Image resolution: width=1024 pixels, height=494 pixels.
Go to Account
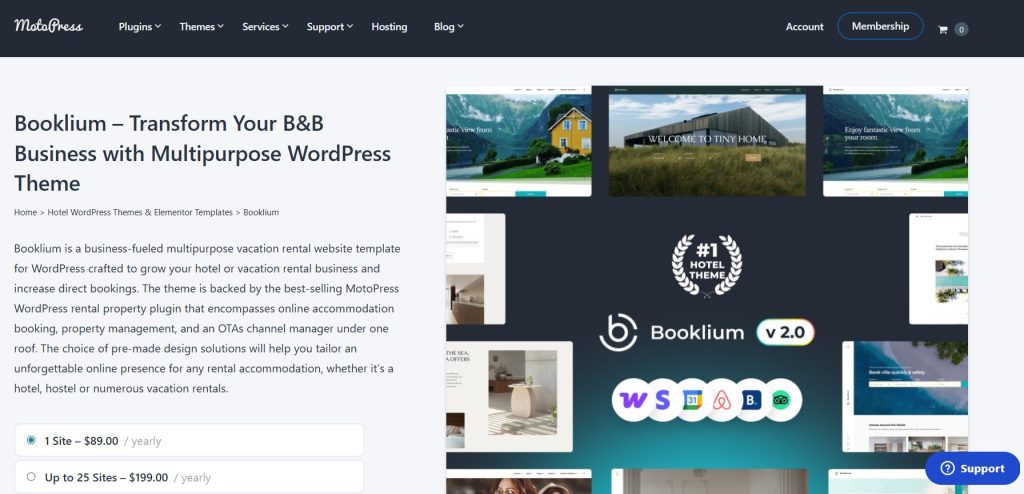click(x=805, y=27)
